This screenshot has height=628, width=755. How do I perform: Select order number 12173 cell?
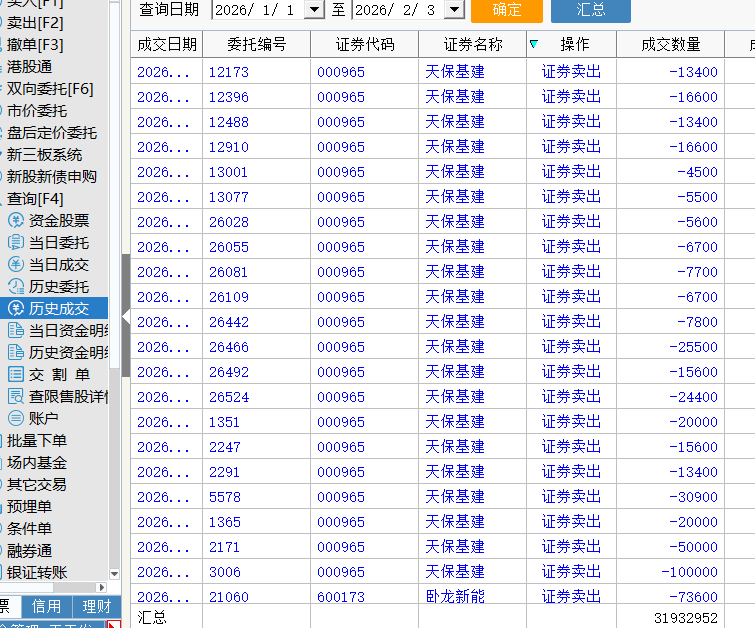[x=257, y=72]
